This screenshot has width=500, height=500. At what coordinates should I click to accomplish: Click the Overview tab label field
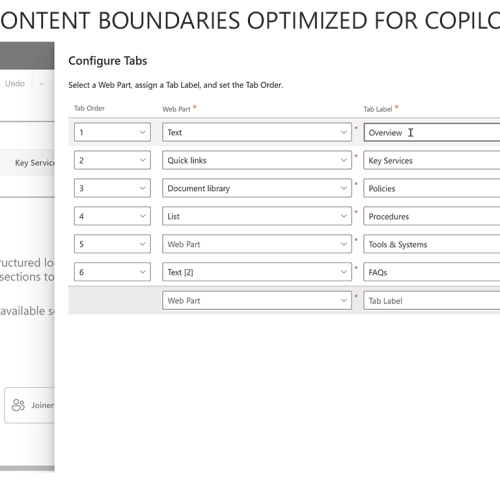click(432, 132)
